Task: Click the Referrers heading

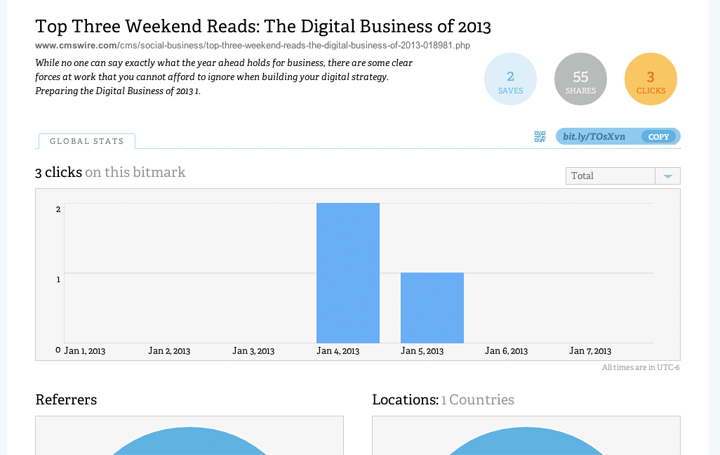Action: [66, 399]
